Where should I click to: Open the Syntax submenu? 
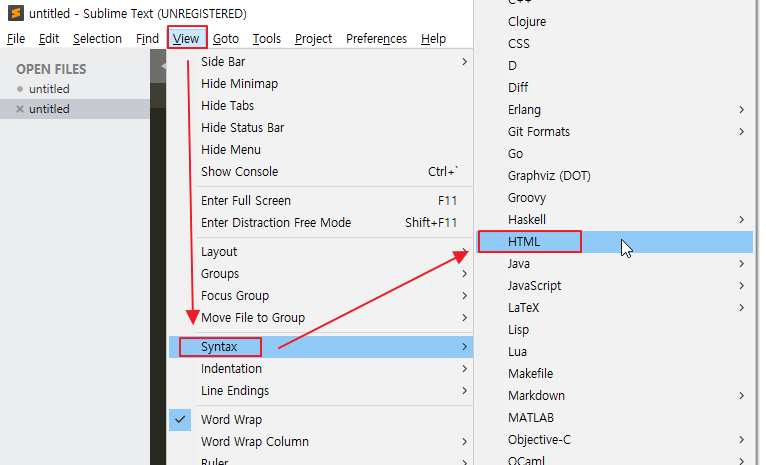coord(320,347)
